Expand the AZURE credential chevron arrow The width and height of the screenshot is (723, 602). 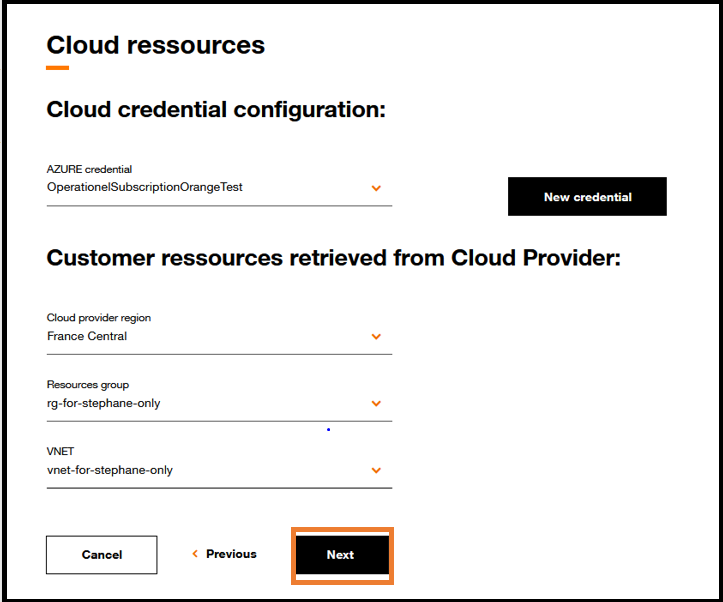tap(376, 188)
